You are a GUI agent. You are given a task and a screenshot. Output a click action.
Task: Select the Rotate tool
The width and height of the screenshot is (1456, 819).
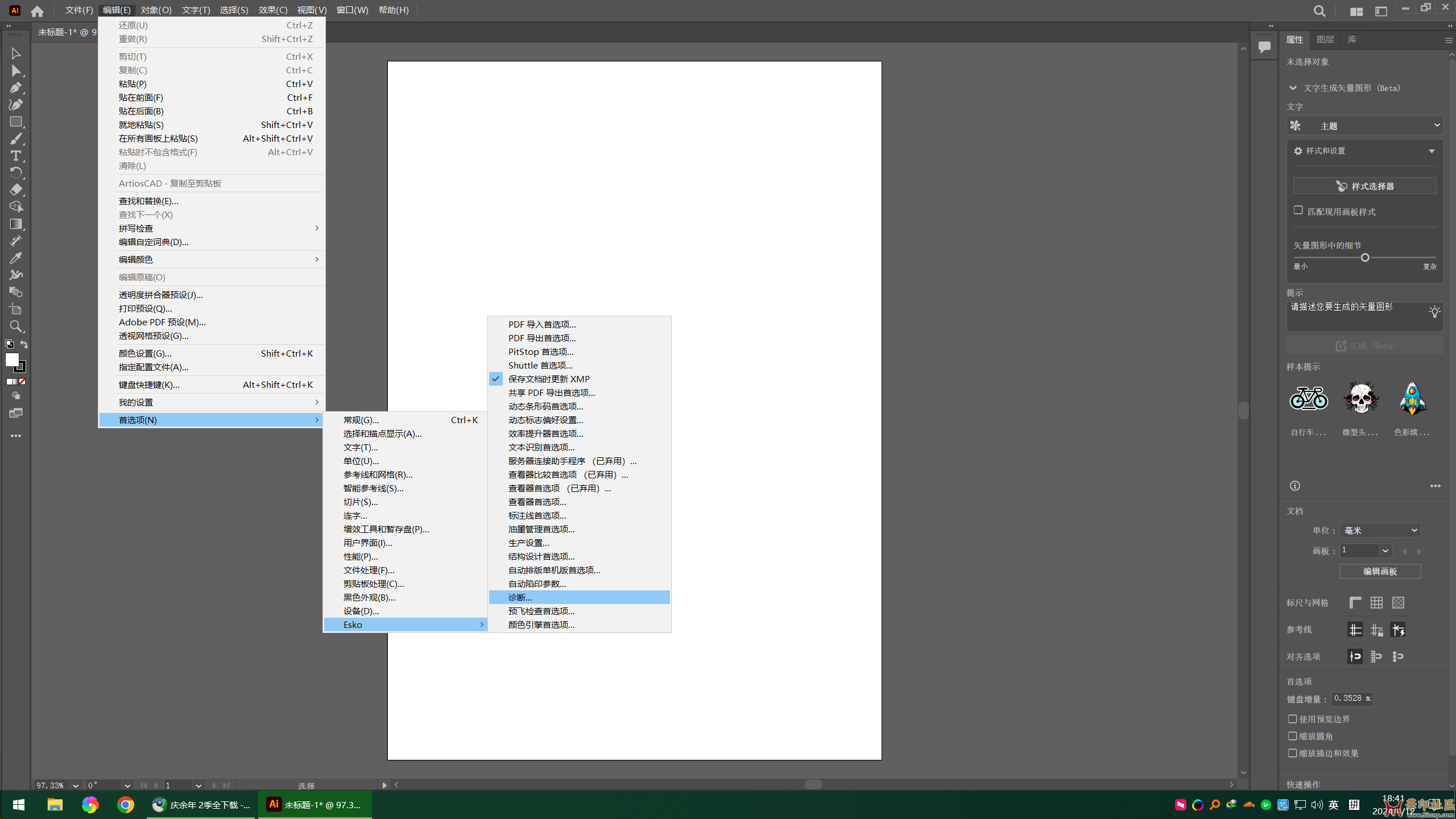point(16,173)
